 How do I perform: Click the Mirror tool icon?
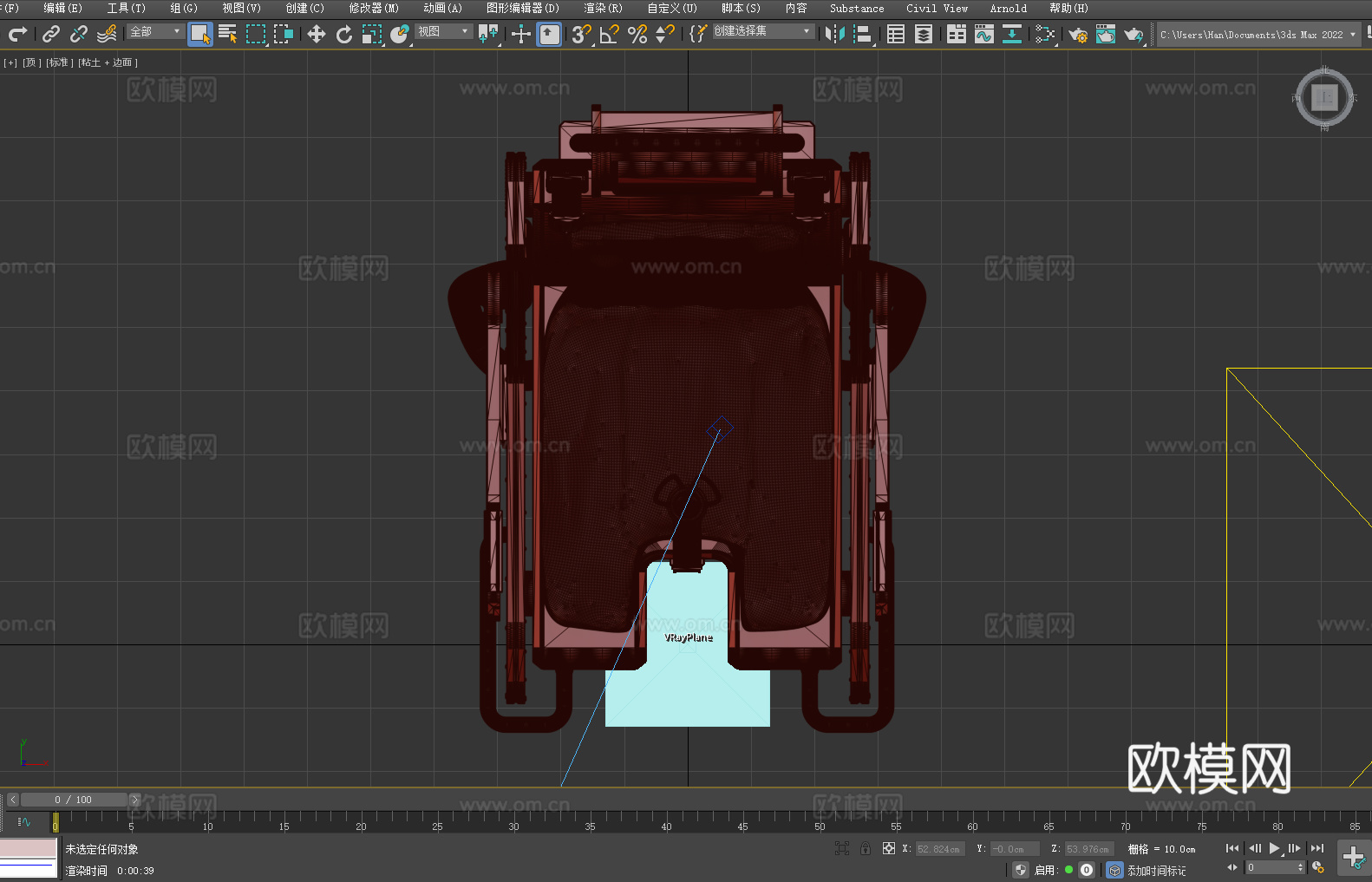click(x=835, y=34)
